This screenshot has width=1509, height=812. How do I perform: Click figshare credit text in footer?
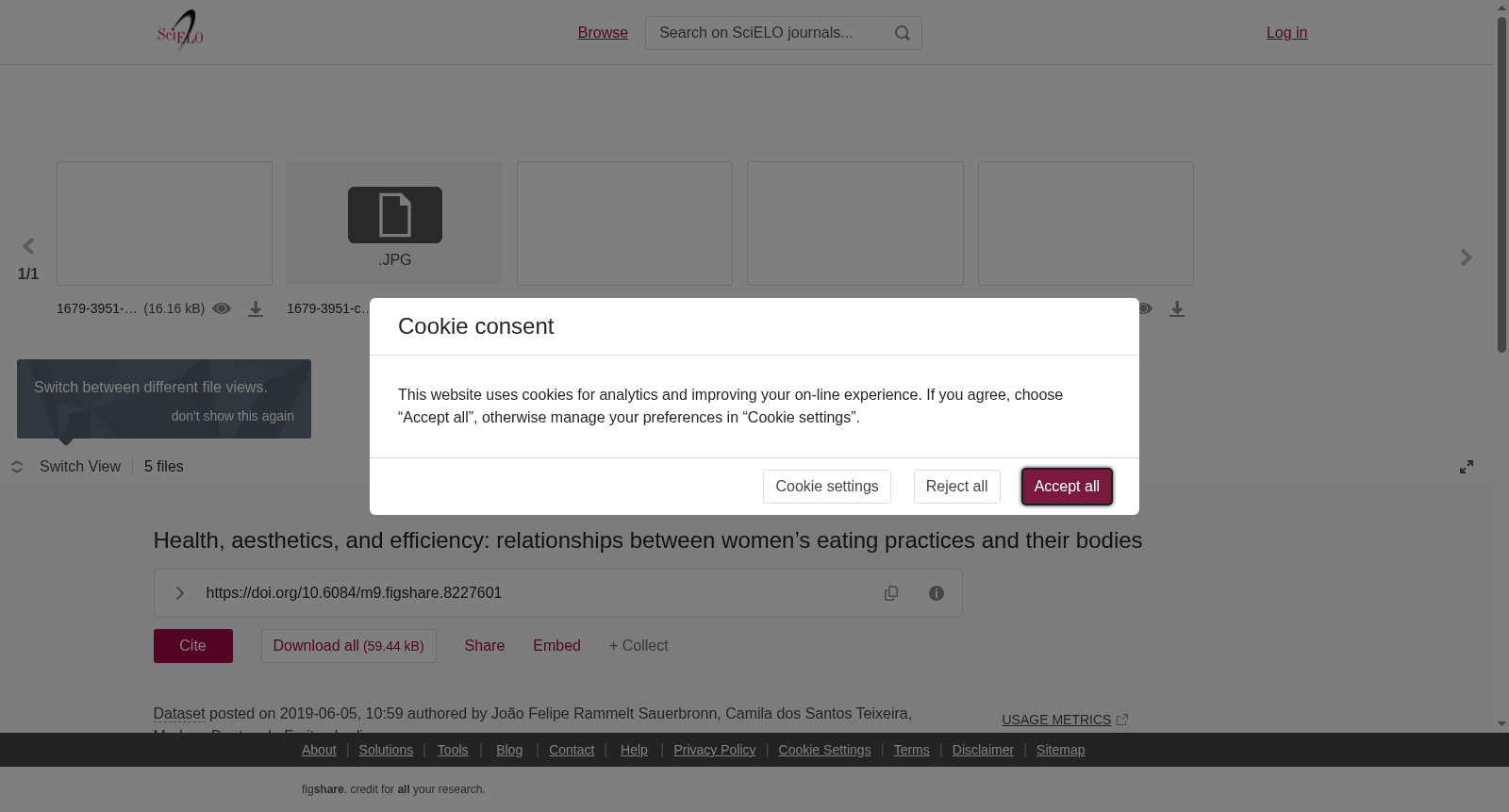point(393,789)
